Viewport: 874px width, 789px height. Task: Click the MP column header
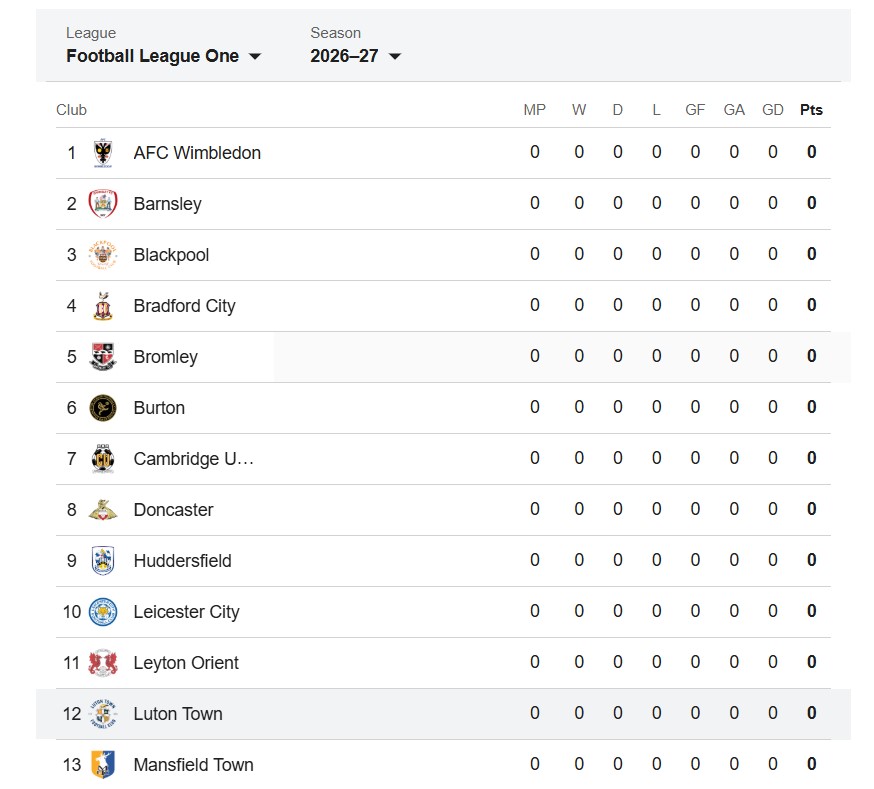[x=535, y=110]
